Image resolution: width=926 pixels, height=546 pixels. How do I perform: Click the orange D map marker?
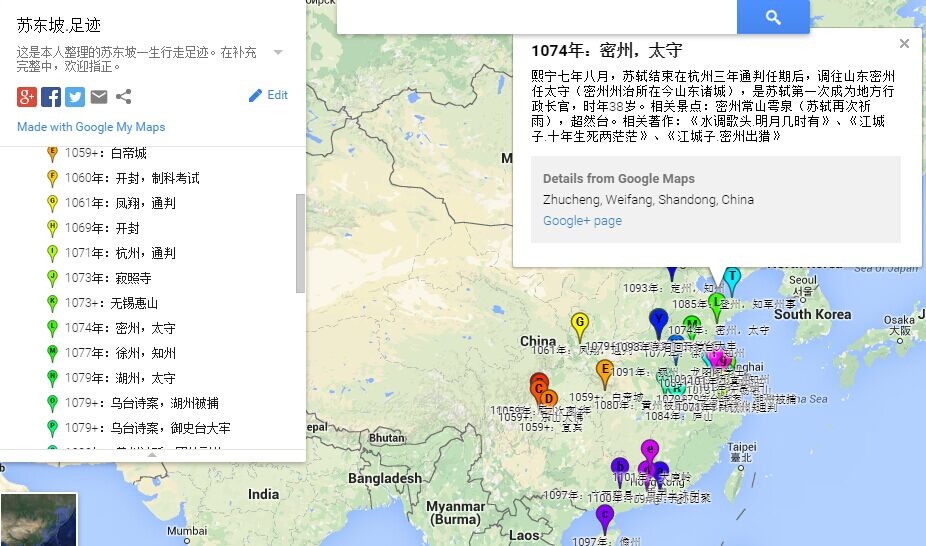549,400
